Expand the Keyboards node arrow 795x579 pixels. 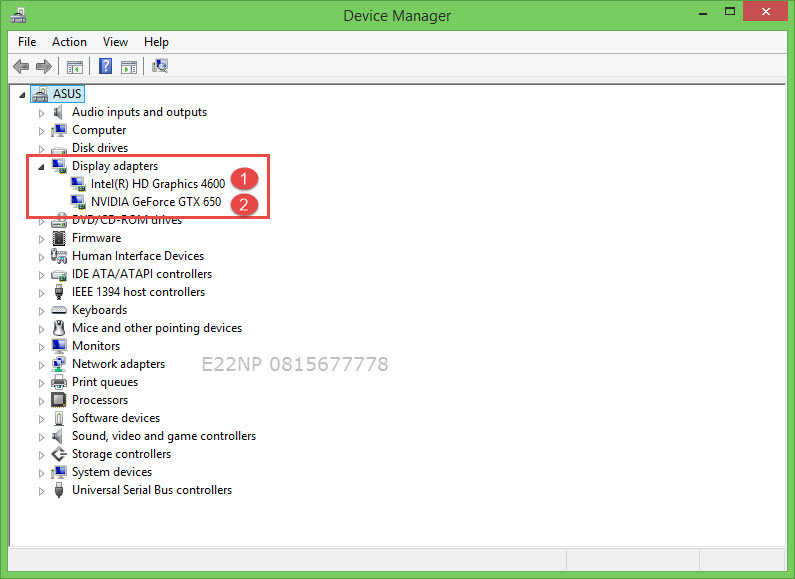click(x=42, y=311)
